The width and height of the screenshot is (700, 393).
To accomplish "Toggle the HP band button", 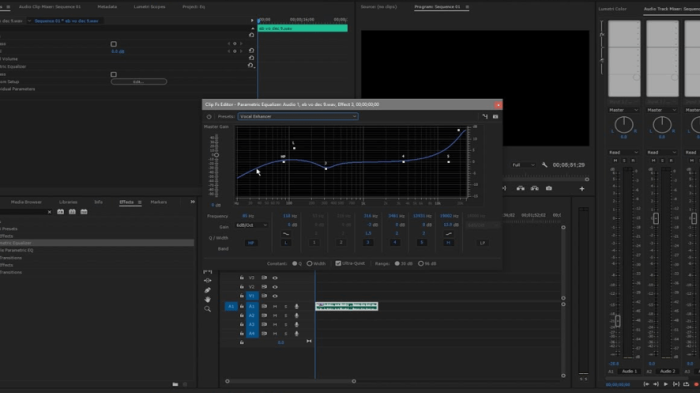I will coord(251,242).
